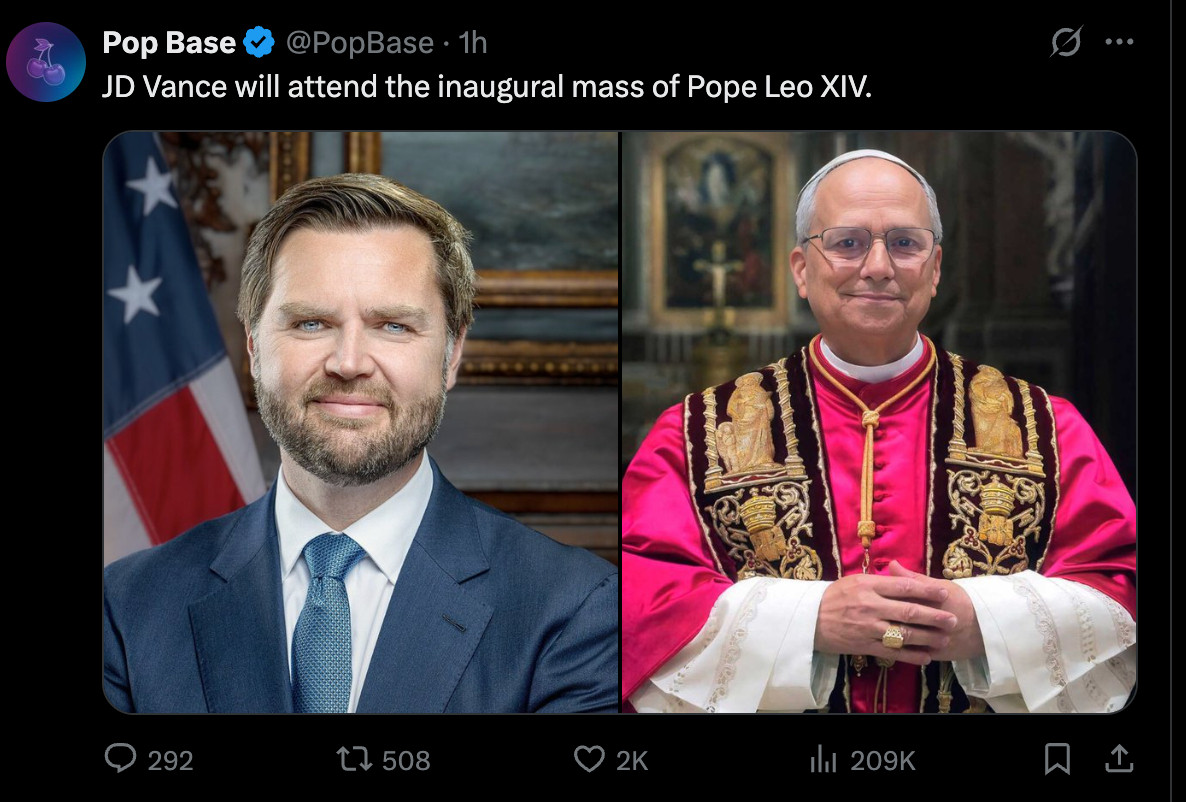Click the 292 replies count
Screen dimensions: 1186x802
[x=170, y=760]
